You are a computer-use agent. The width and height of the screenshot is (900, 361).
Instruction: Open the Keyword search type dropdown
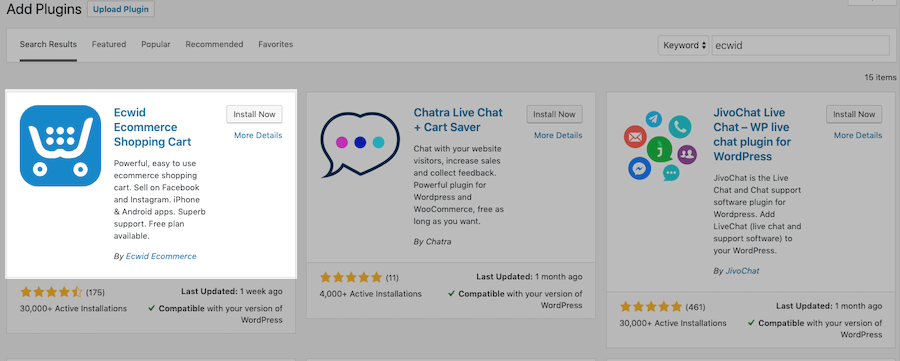(684, 45)
